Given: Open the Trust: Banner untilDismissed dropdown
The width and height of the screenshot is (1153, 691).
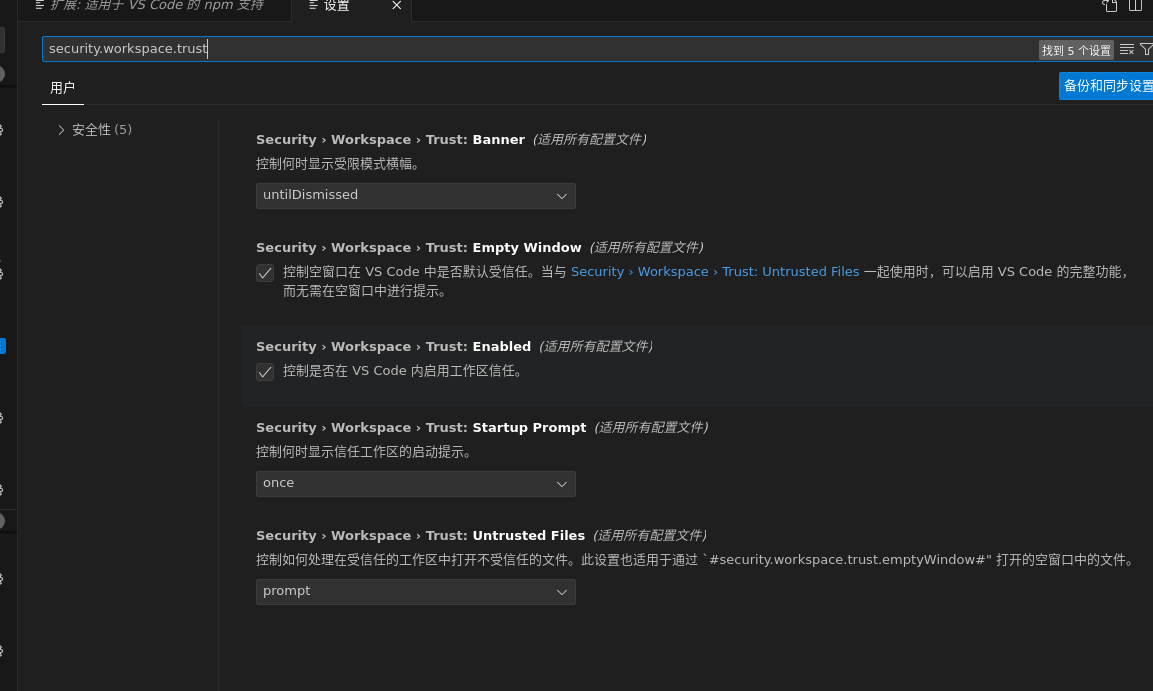Looking at the screenshot, I should coord(415,196).
